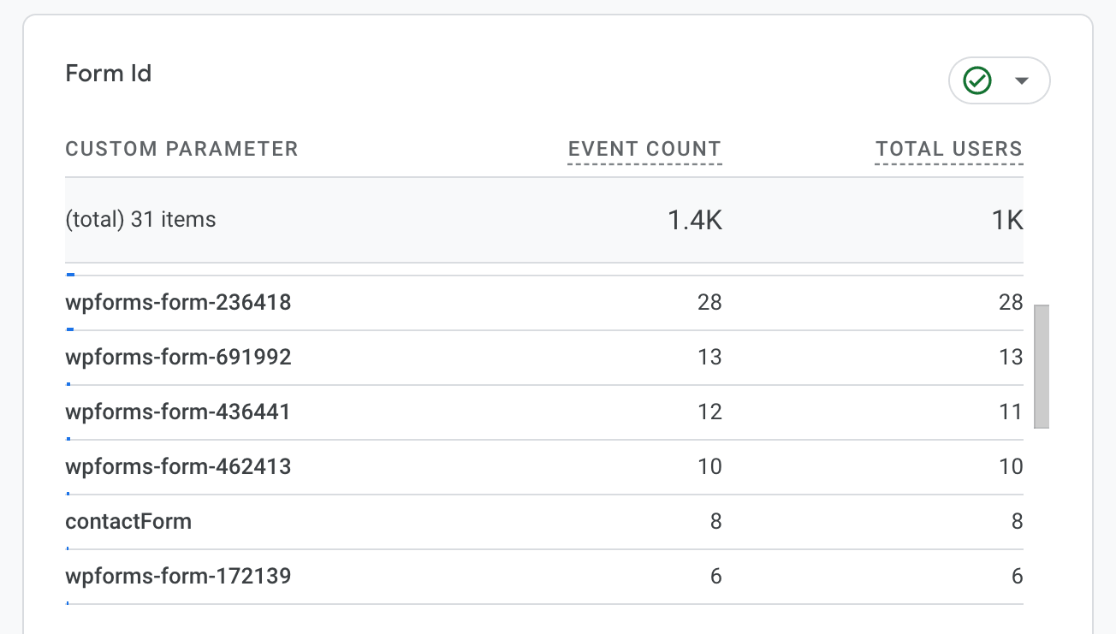
Task: Click the Form Id card title
Action: point(108,73)
